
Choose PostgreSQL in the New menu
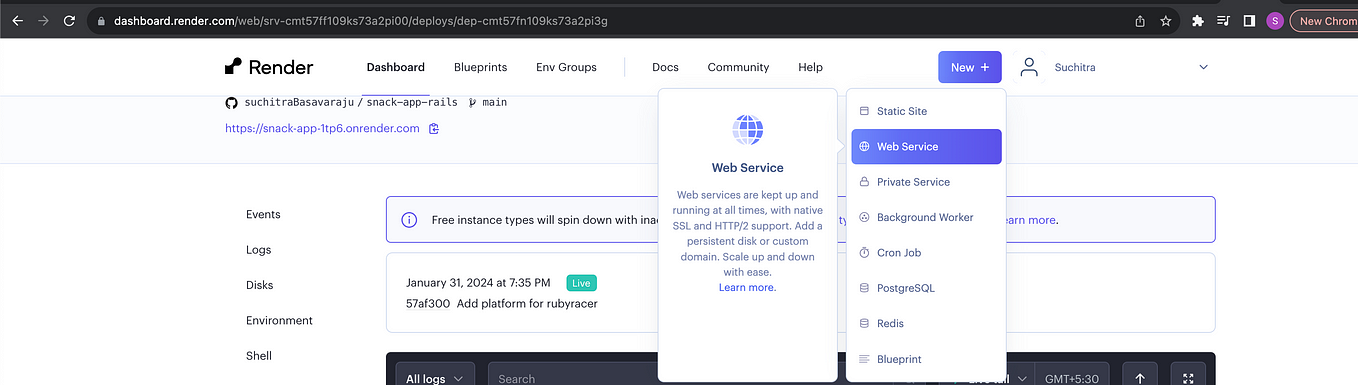tap(926, 288)
